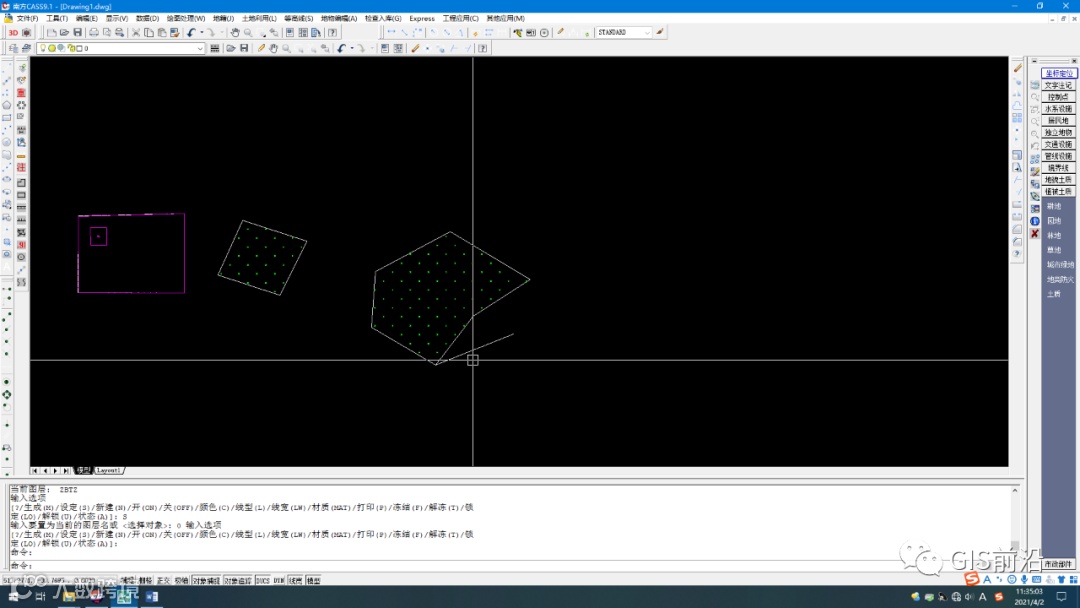The image size is (1080, 608).
Task: Click the 3D view toolbar icon
Action: pos(12,32)
